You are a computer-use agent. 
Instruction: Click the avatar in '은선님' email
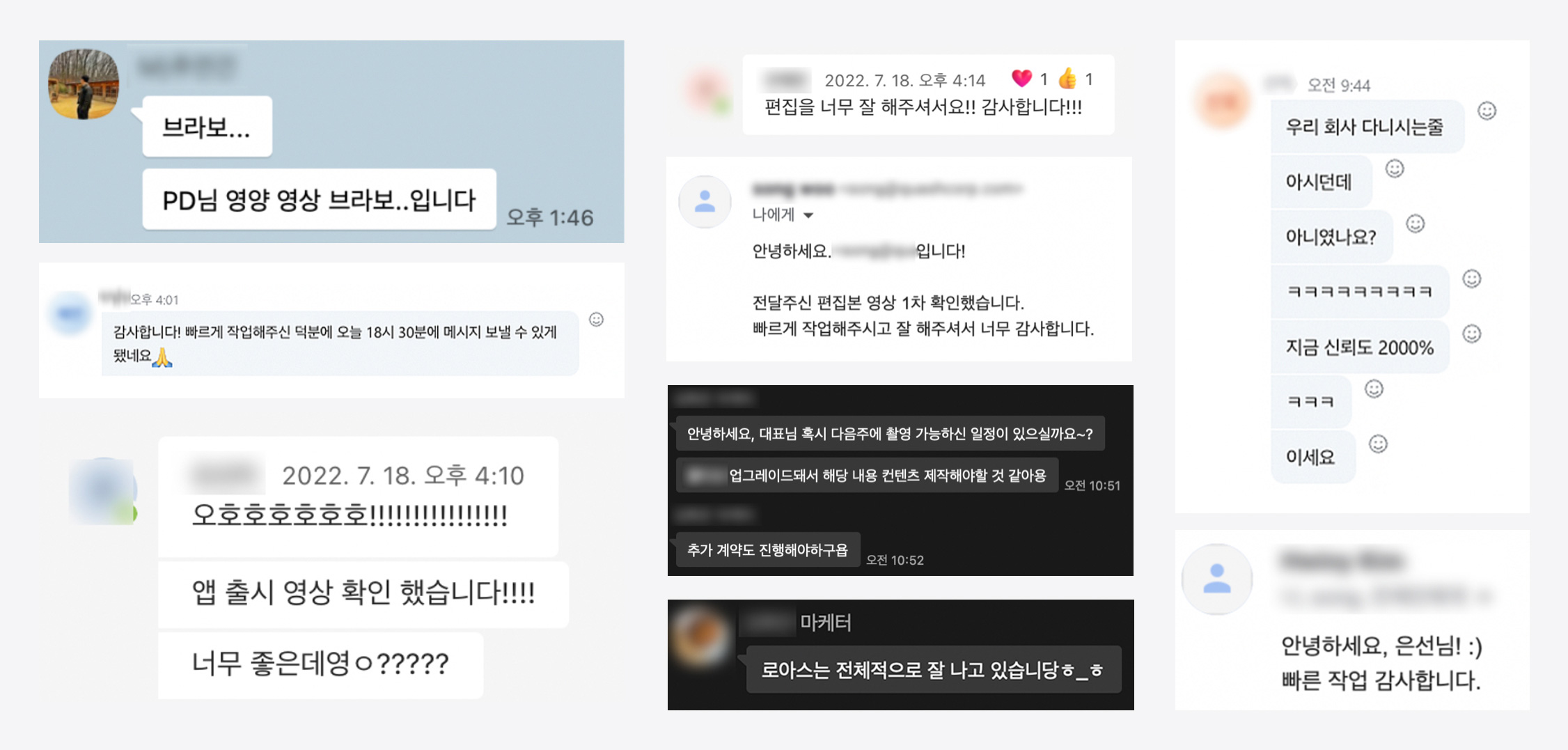1217,579
